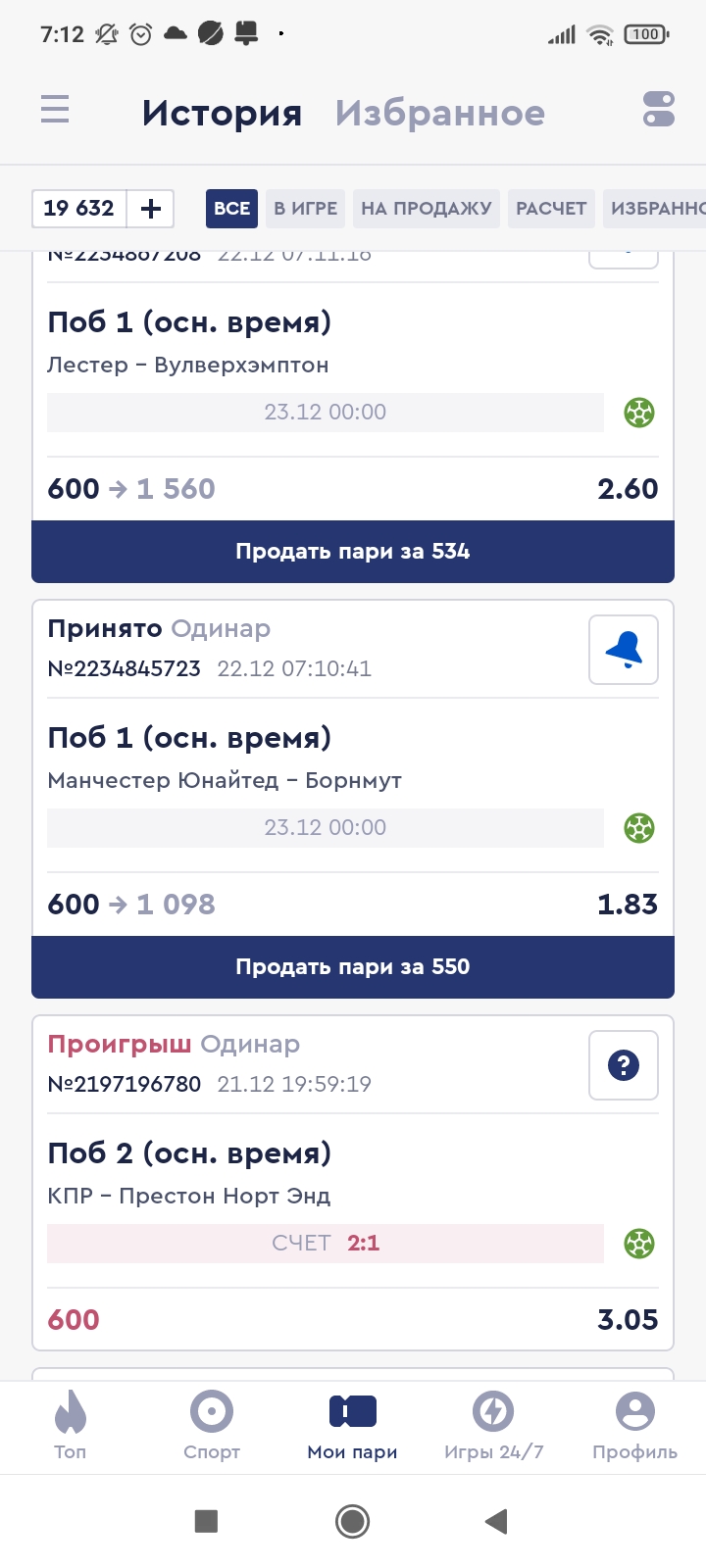Viewport: 706px width, 1568px height.
Task: Tap the plus icon to add balance
Action: pos(151,209)
